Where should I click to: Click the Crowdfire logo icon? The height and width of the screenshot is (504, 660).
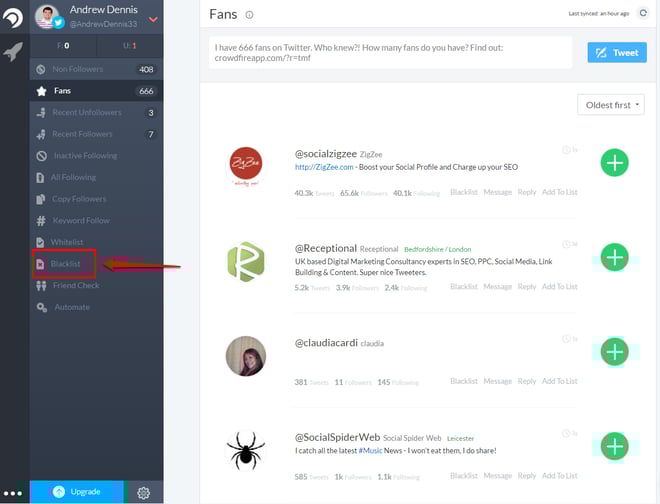point(13,18)
